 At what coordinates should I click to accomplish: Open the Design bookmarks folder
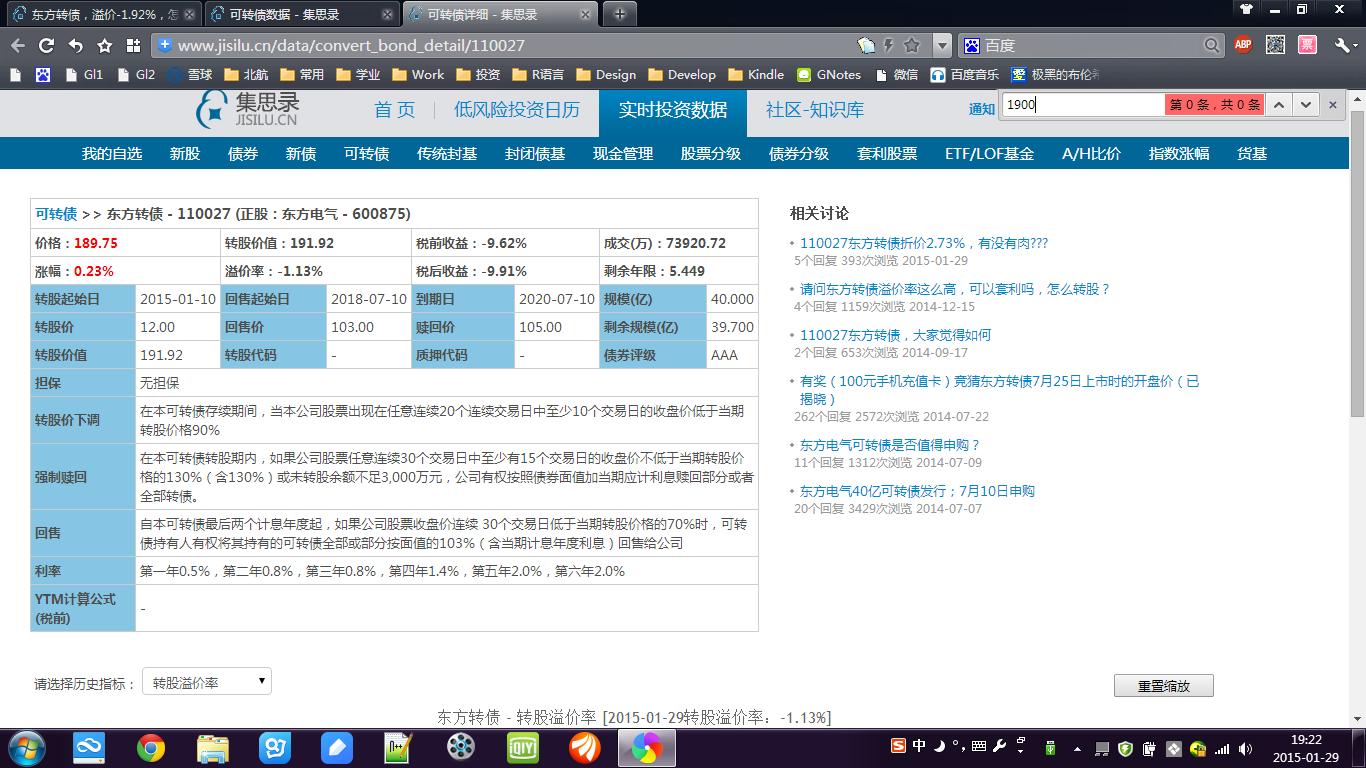tap(606, 74)
